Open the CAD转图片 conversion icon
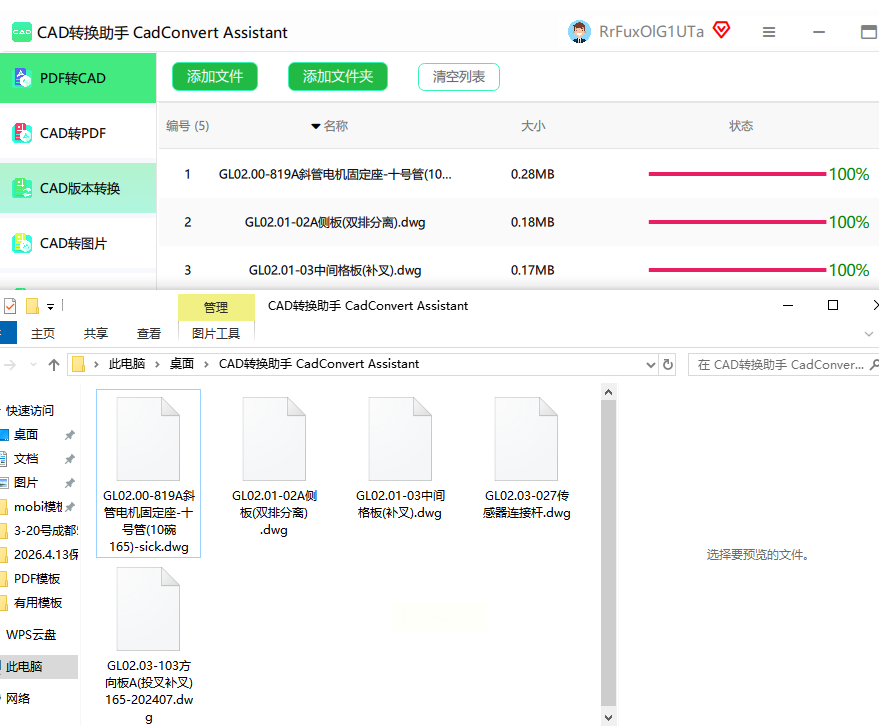The image size is (879, 726). (22, 243)
